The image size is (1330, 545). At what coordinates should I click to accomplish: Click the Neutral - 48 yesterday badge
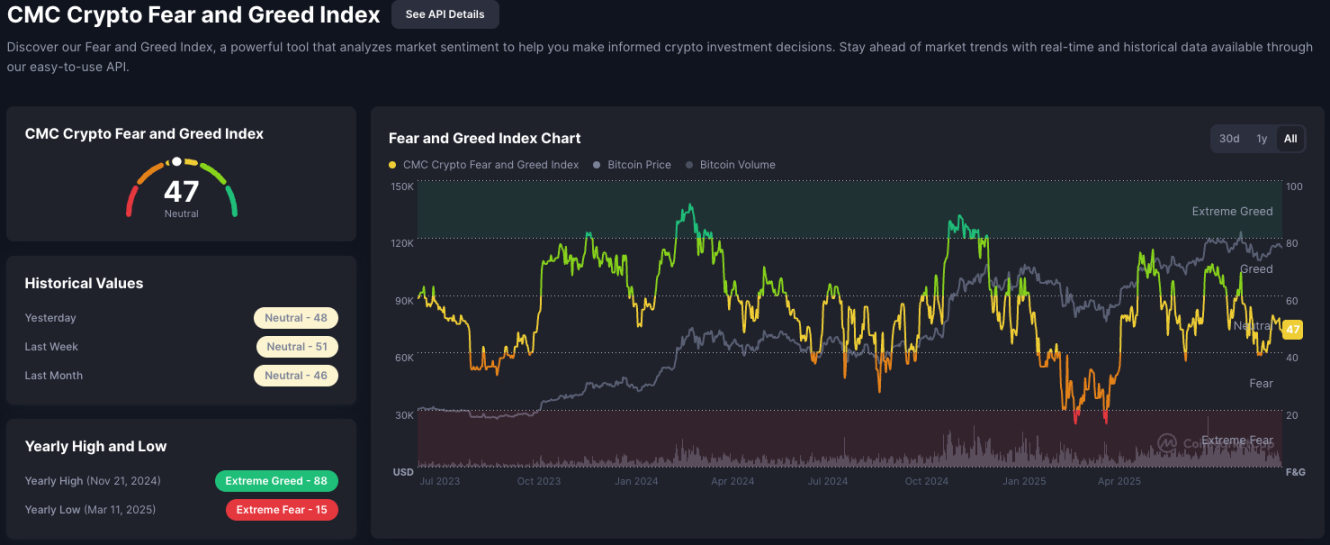pyautogui.click(x=296, y=318)
